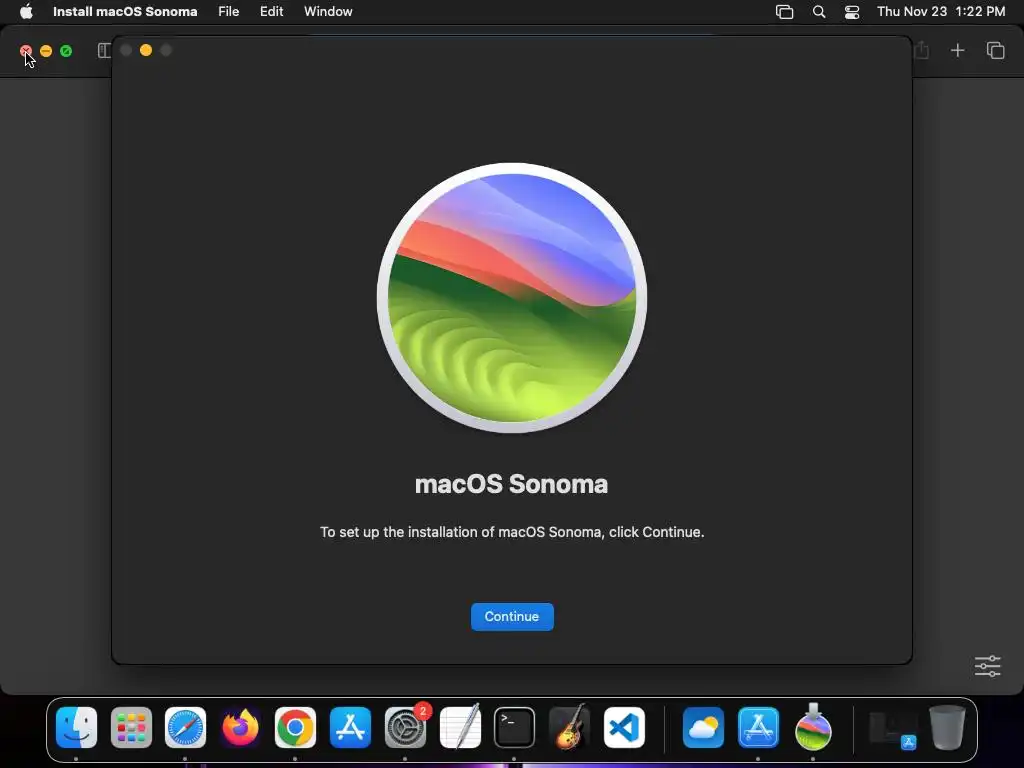Enter full screen with the green button
Viewport: 1024px width, 768px height.
tap(66, 51)
